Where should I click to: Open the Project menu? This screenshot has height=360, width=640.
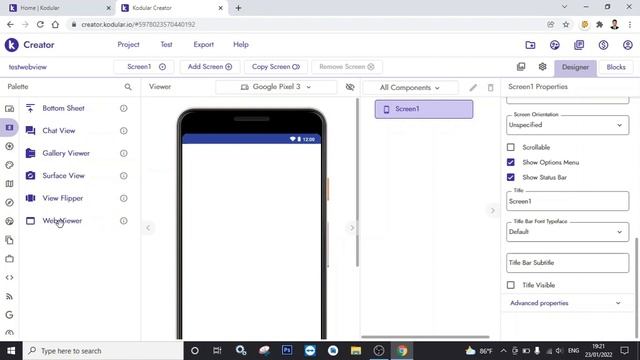(128, 44)
